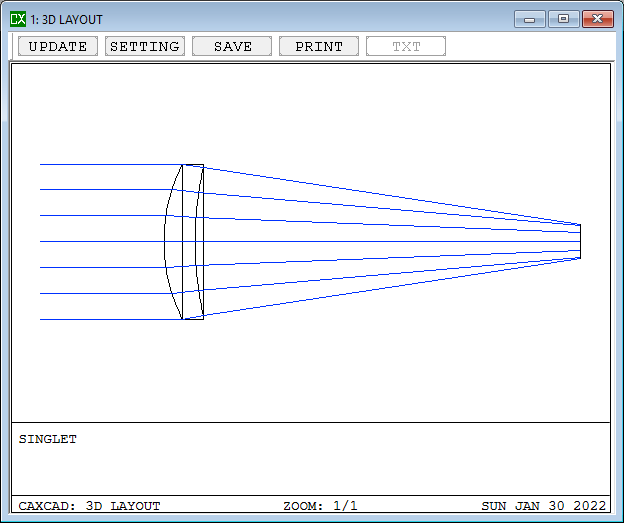Viewport: 624px width, 523px height.
Task: Close the 3D LAYOUT window
Action: [597, 19]
